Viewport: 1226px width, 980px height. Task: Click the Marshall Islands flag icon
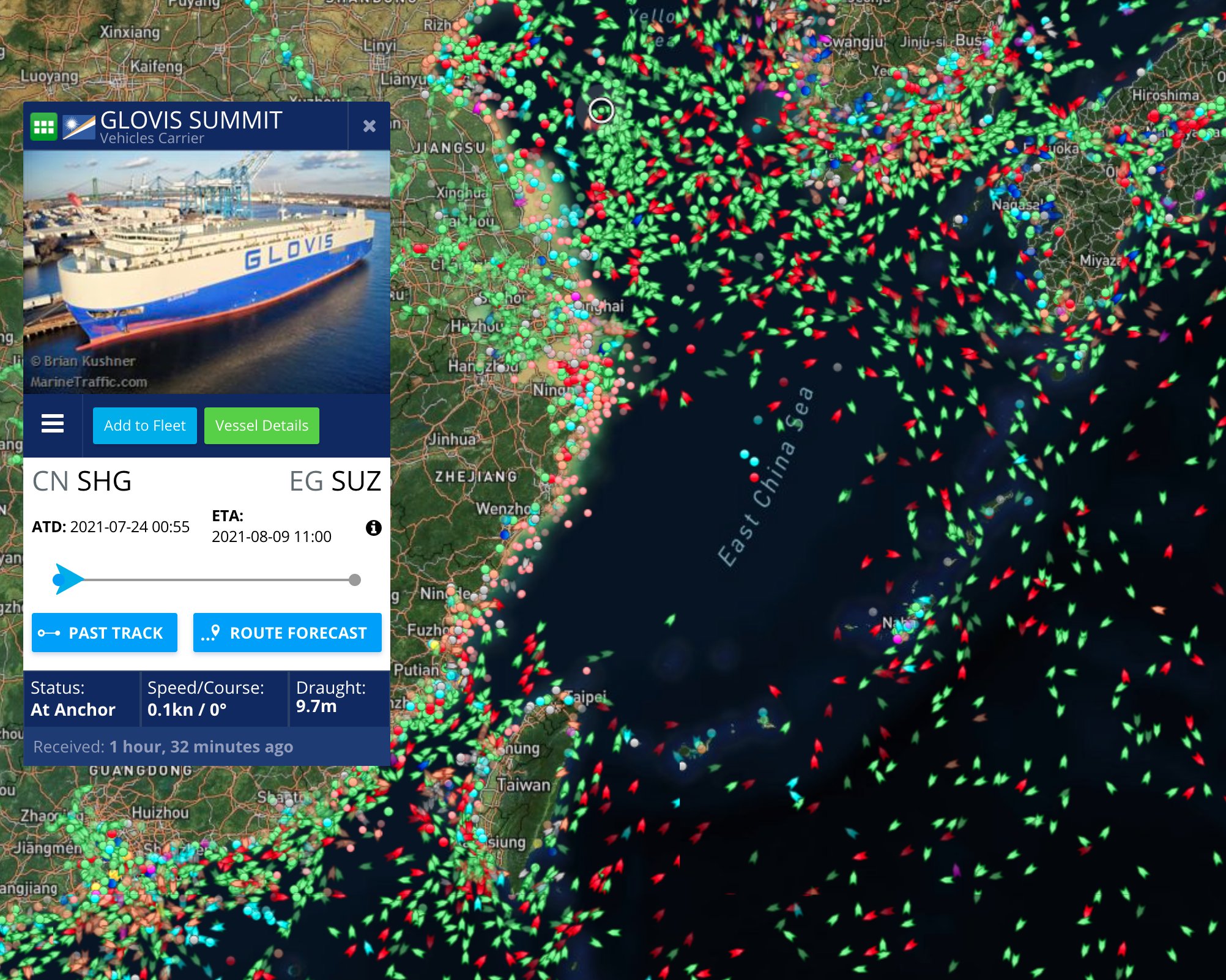(78, 127)
